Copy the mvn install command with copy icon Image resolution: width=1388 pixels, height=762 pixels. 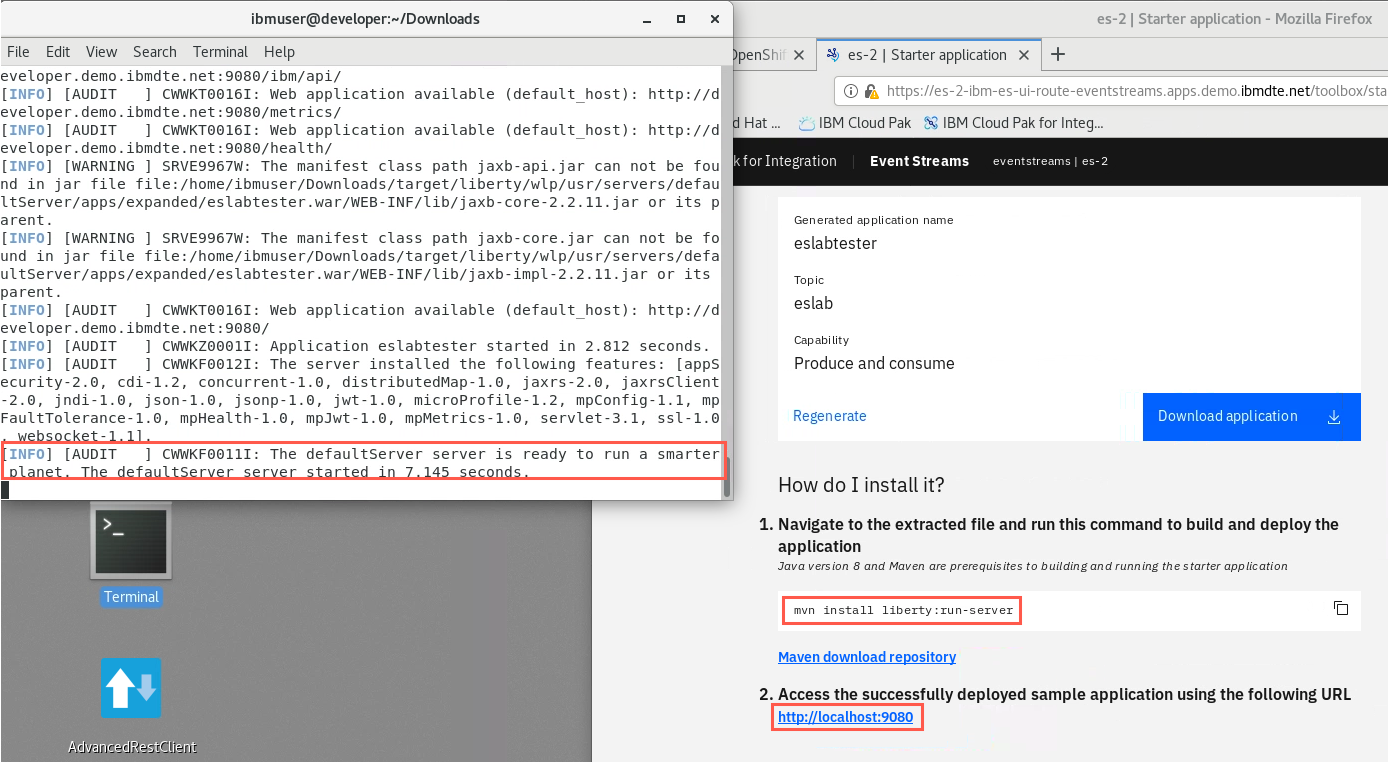[1341, 608]
